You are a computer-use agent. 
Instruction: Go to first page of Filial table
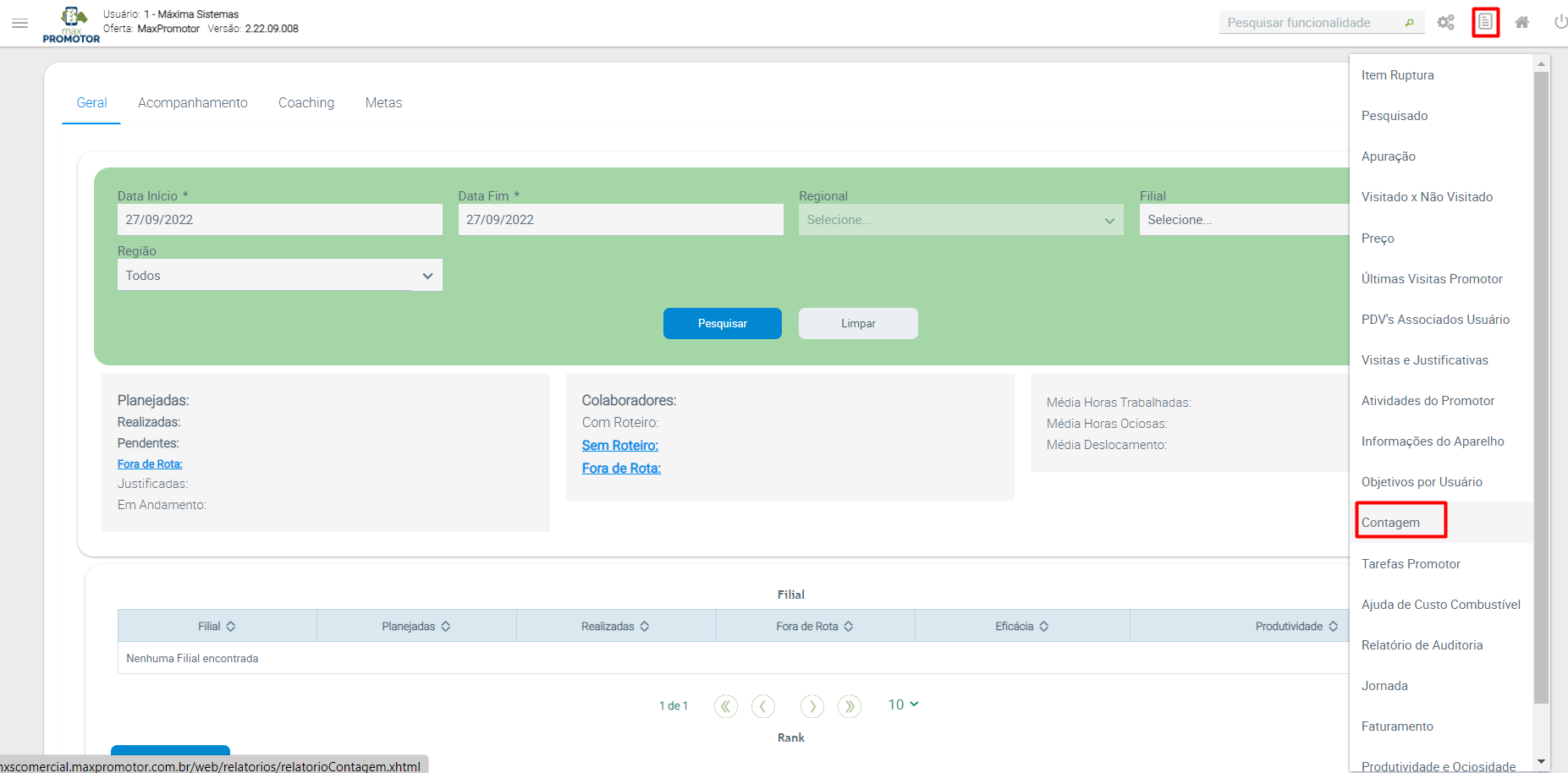tap(726, 706)
